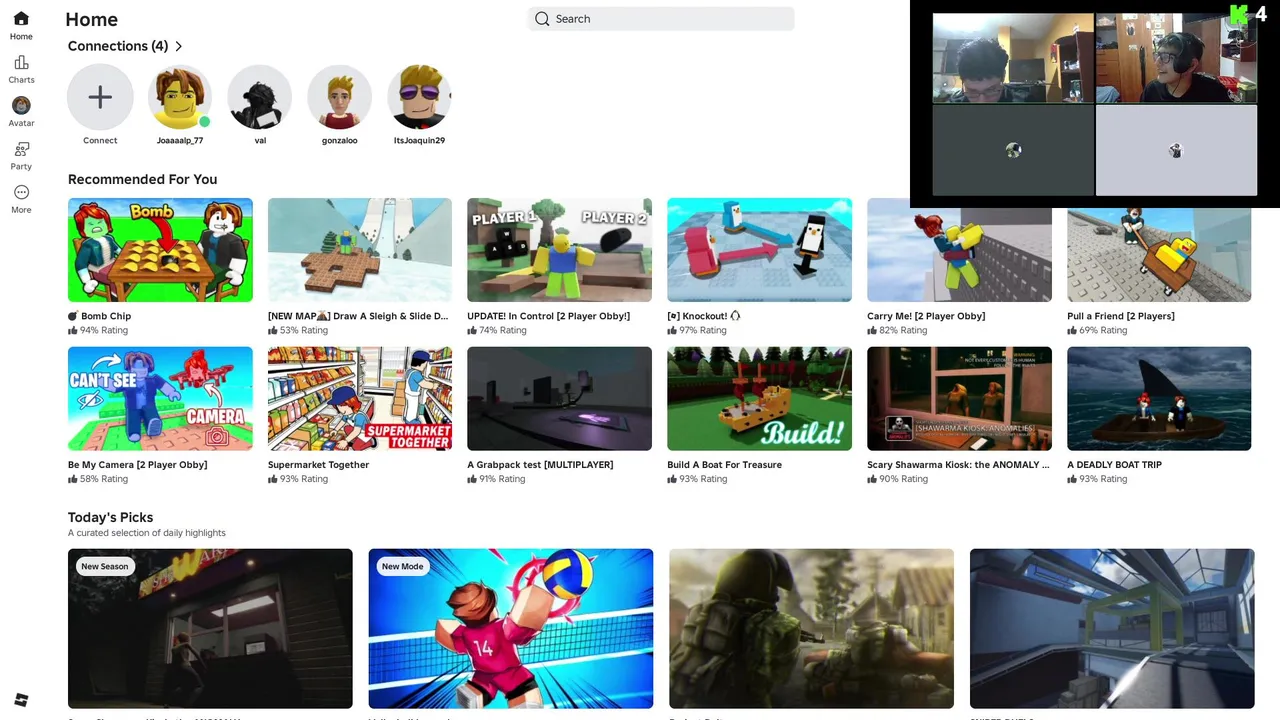Viewport: 1280px width, 720px height.
Task: Click the A Grabpack test [MULTIPLAYER] title
Action: pyautogui.click(x=540, y=465)
